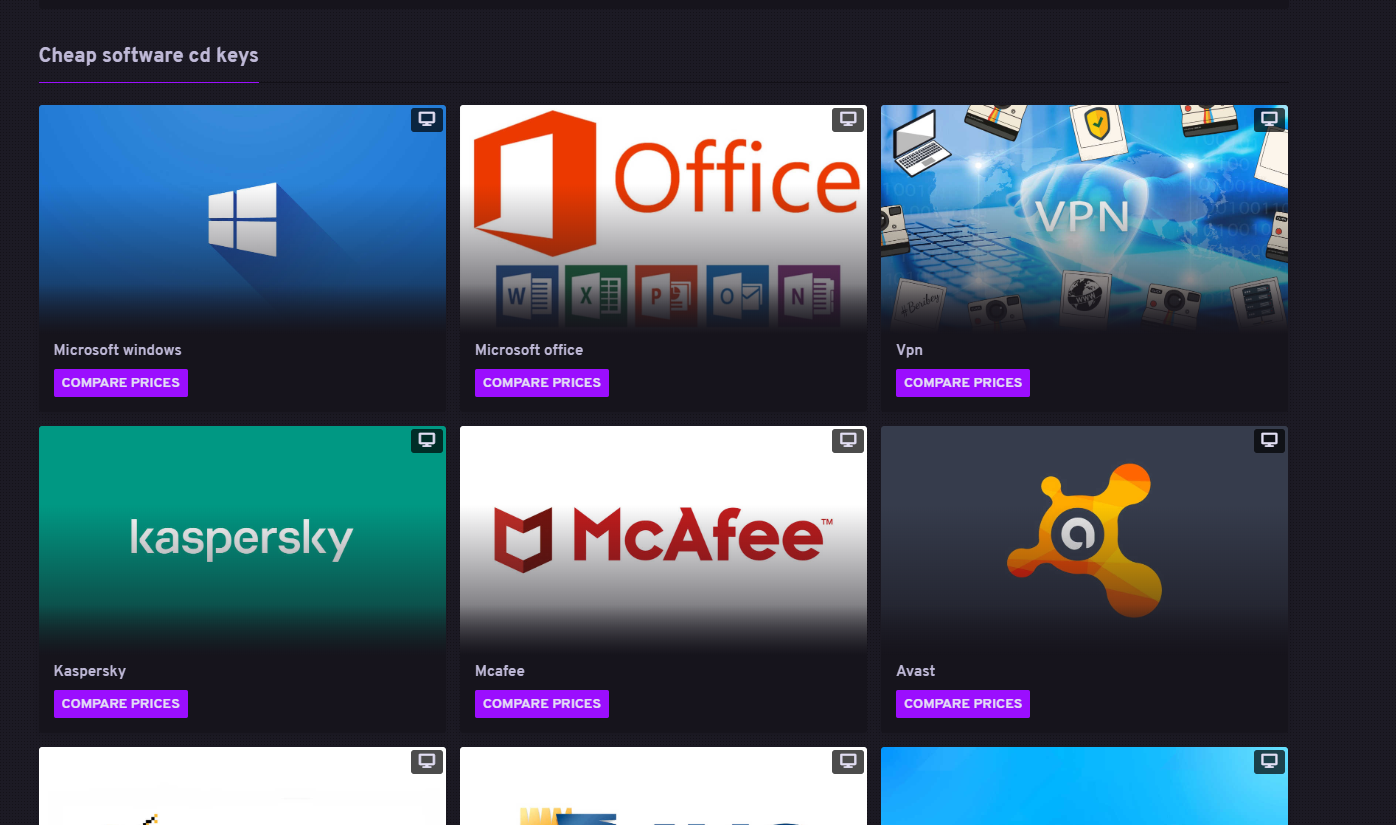Click PC platform icon on Avast card

tap(1269, 441)
